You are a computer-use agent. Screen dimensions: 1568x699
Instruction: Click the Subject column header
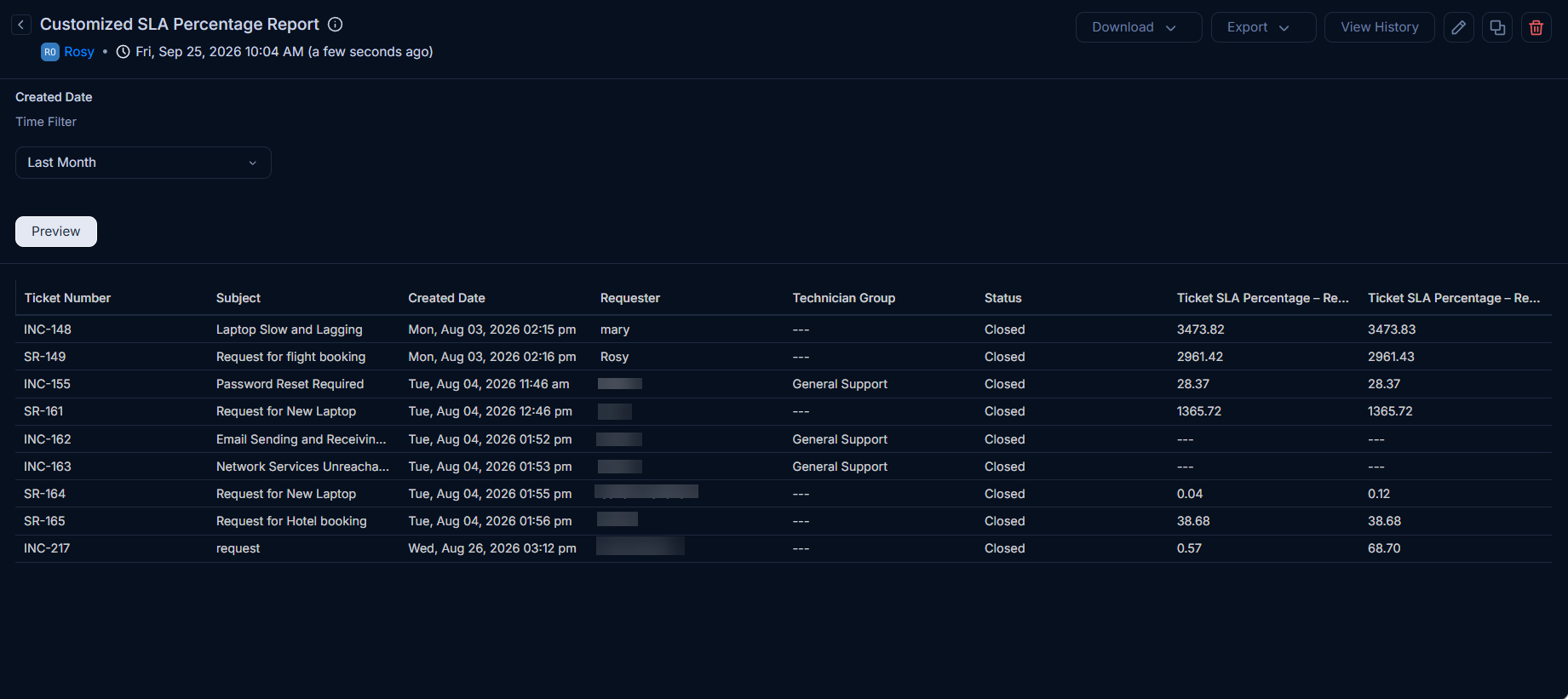click(x=238, y=298)
